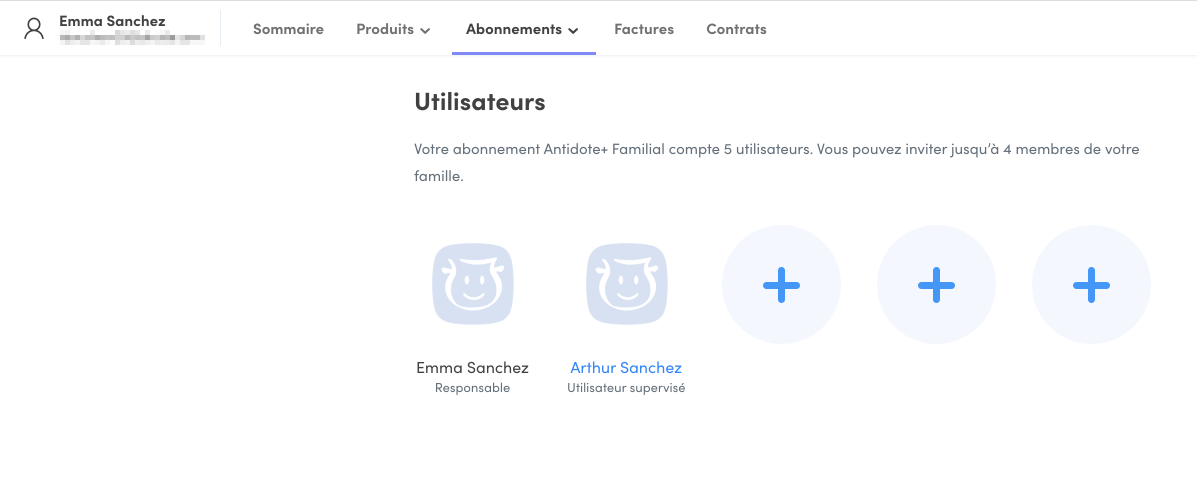Click Emma Sanchez's avatar icon
Screen dimensions: 1197x494
pyautogui.click(x=472, y=285)
